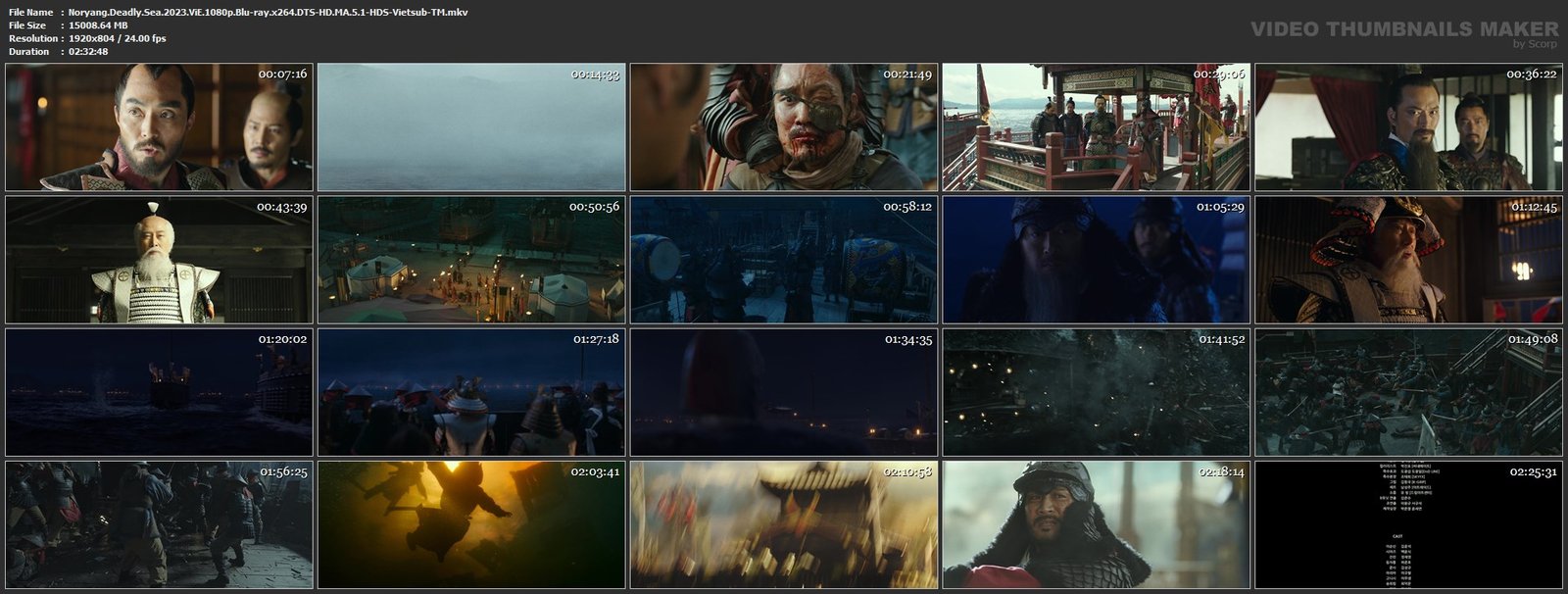Click the resolution value 1920x804 / 24.00 fps
1568x594 pixels.
pos(117,38)
